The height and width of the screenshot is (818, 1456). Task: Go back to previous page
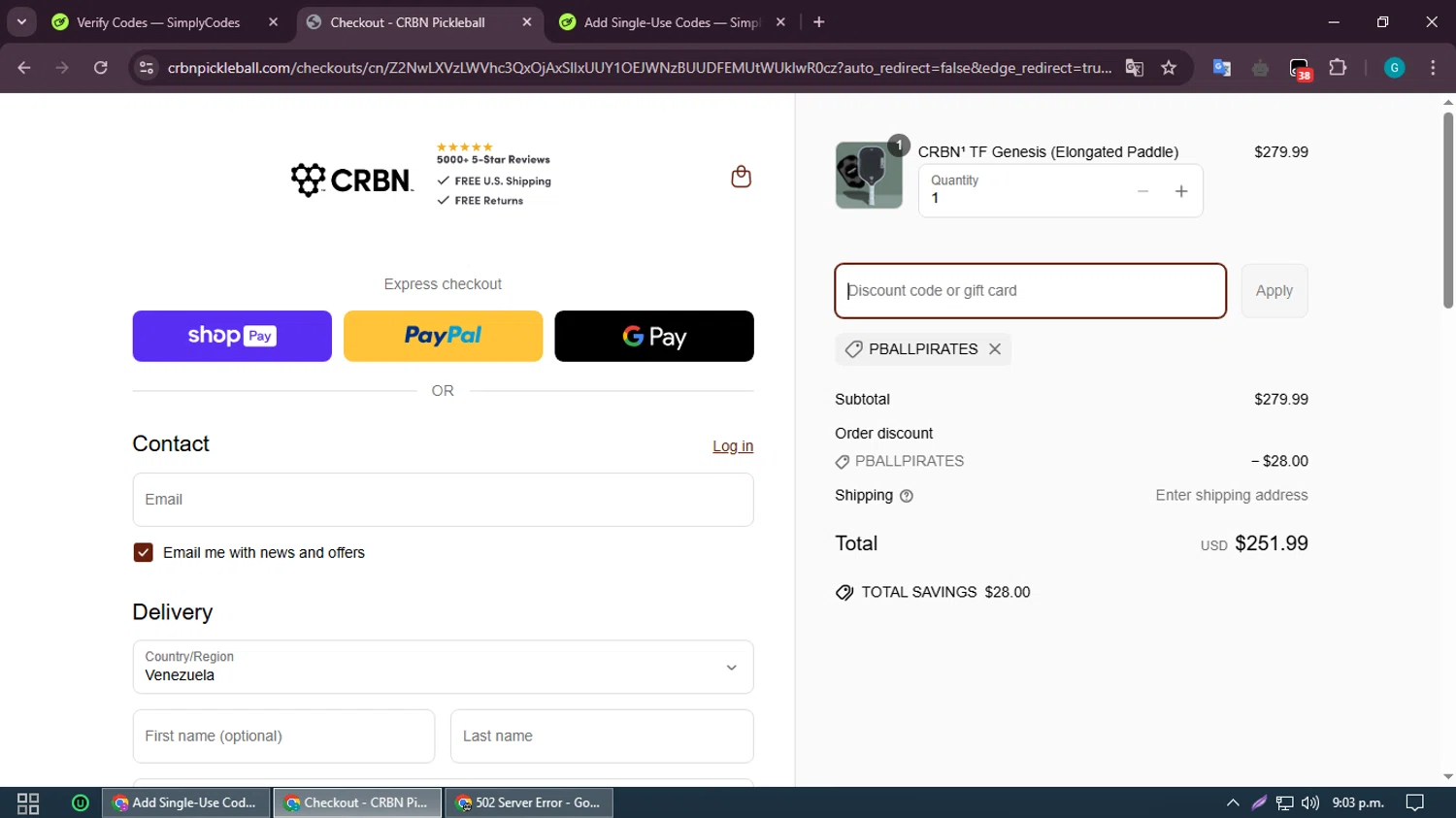tap(24, 68)
